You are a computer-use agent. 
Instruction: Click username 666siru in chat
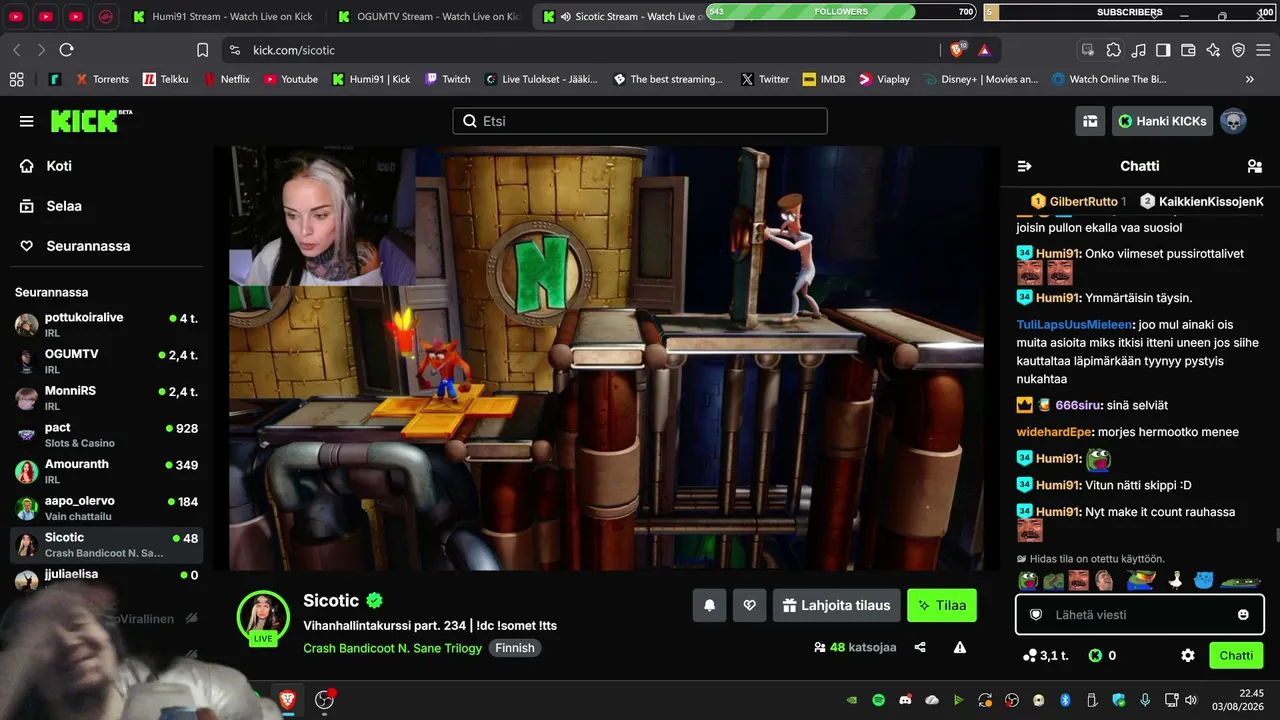pos(1079,405)
